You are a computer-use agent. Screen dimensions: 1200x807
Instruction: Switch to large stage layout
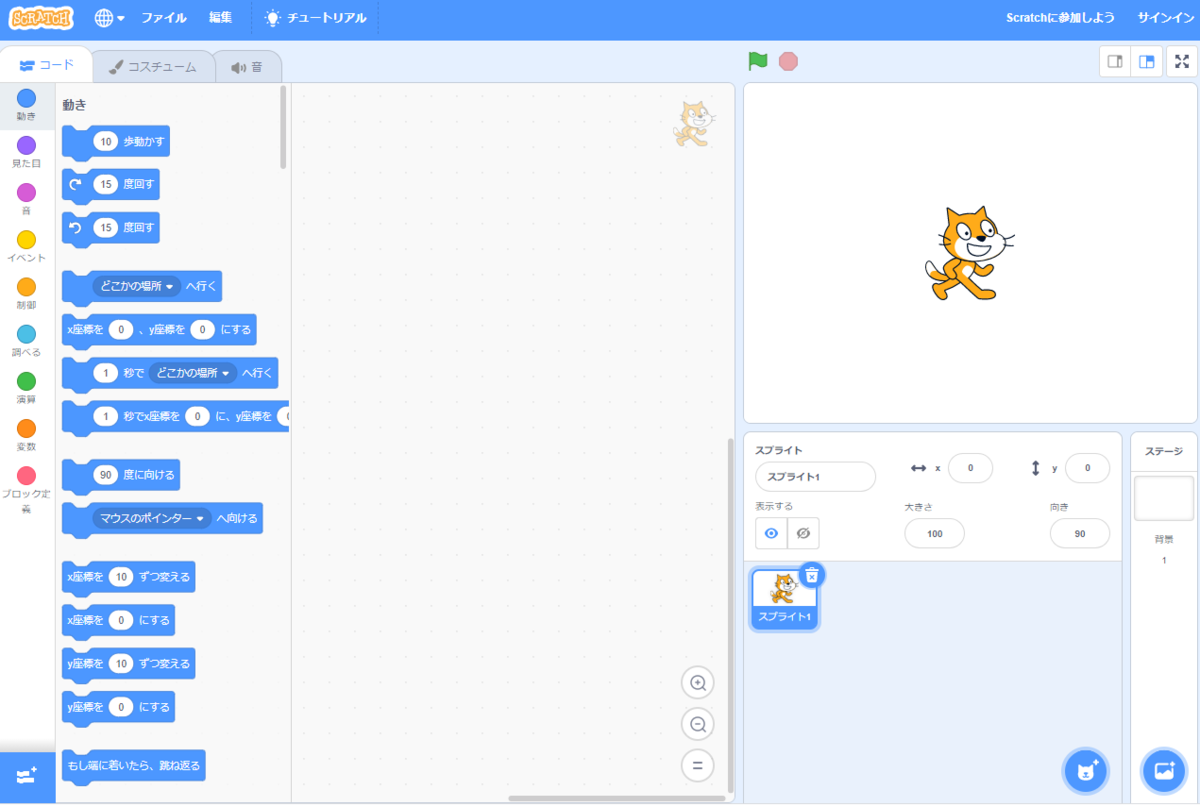coord(1147,61)
